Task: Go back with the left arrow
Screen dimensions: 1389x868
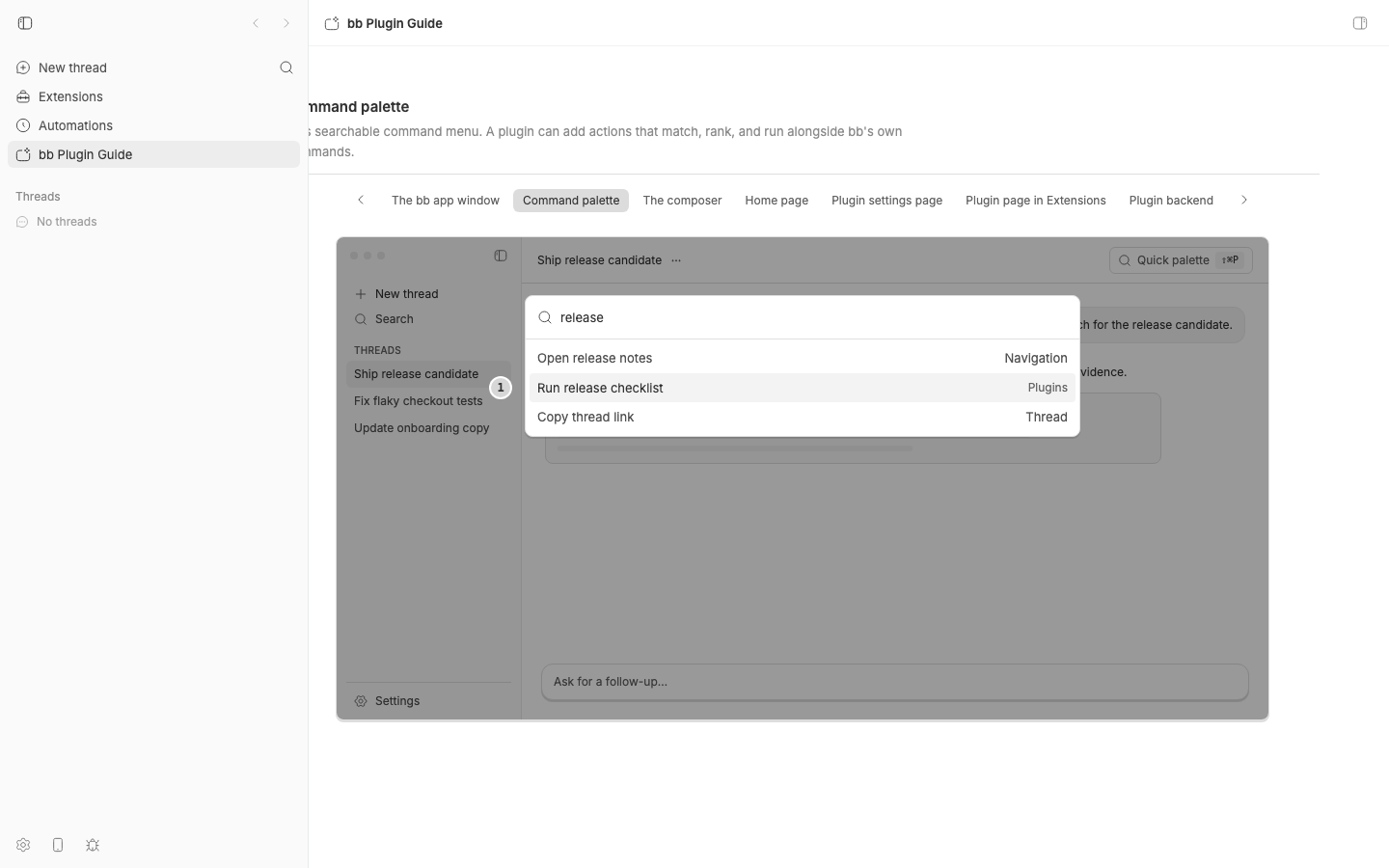Action: coord(256,23)
